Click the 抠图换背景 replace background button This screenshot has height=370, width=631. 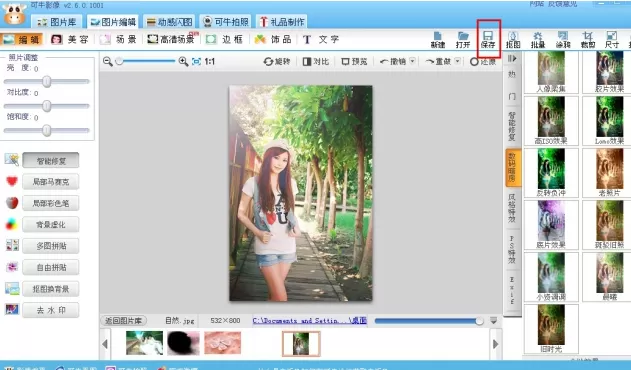click(51, 289)
